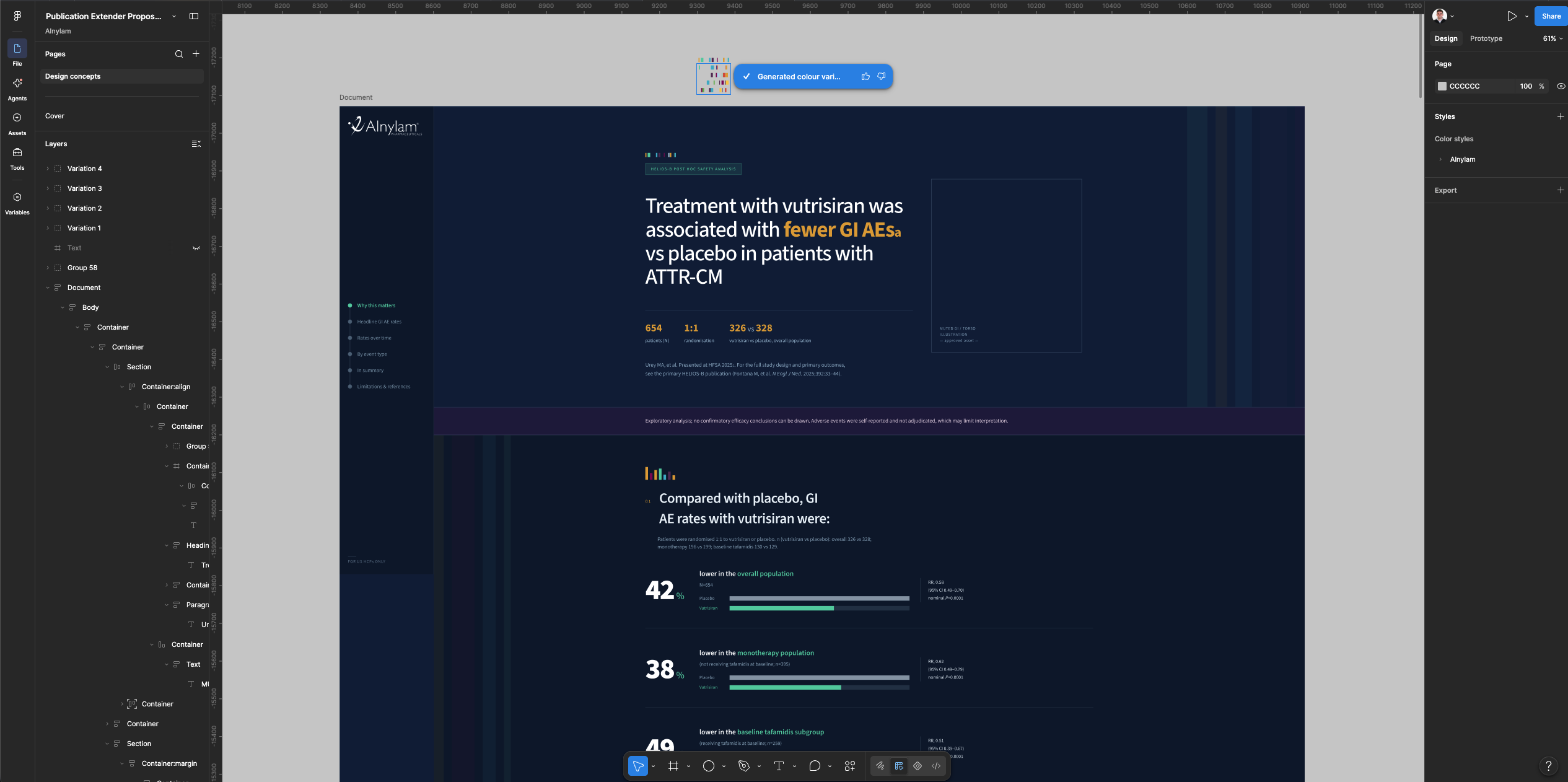Expand Variation 1 layer
This screenshot has width=1568, height=782.
pos(48,228)
